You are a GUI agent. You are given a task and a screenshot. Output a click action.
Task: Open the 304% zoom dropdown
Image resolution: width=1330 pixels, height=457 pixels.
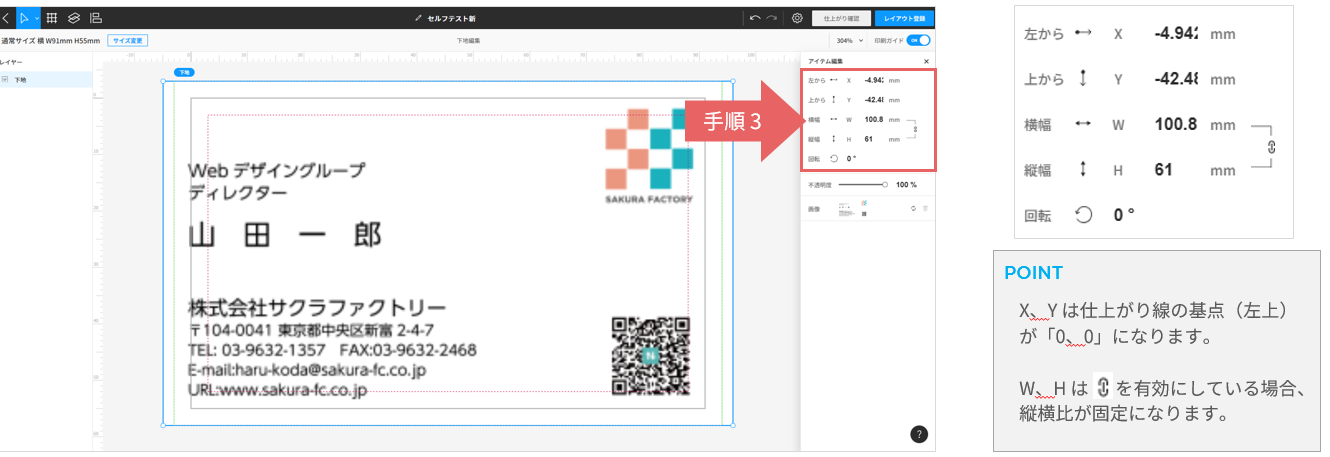tap(851, 41)
